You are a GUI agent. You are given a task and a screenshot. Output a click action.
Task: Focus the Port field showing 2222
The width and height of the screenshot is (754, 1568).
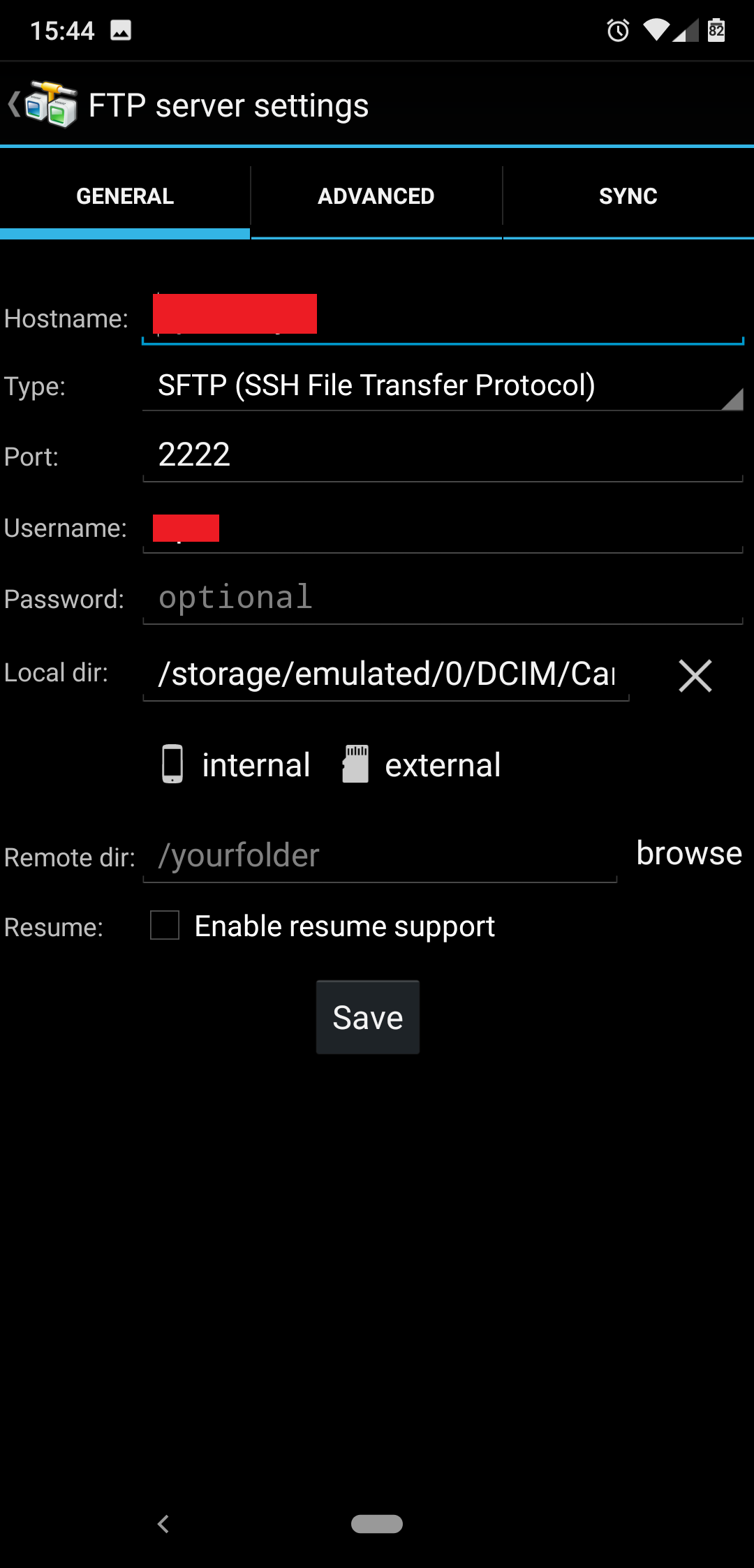(443, 455)
